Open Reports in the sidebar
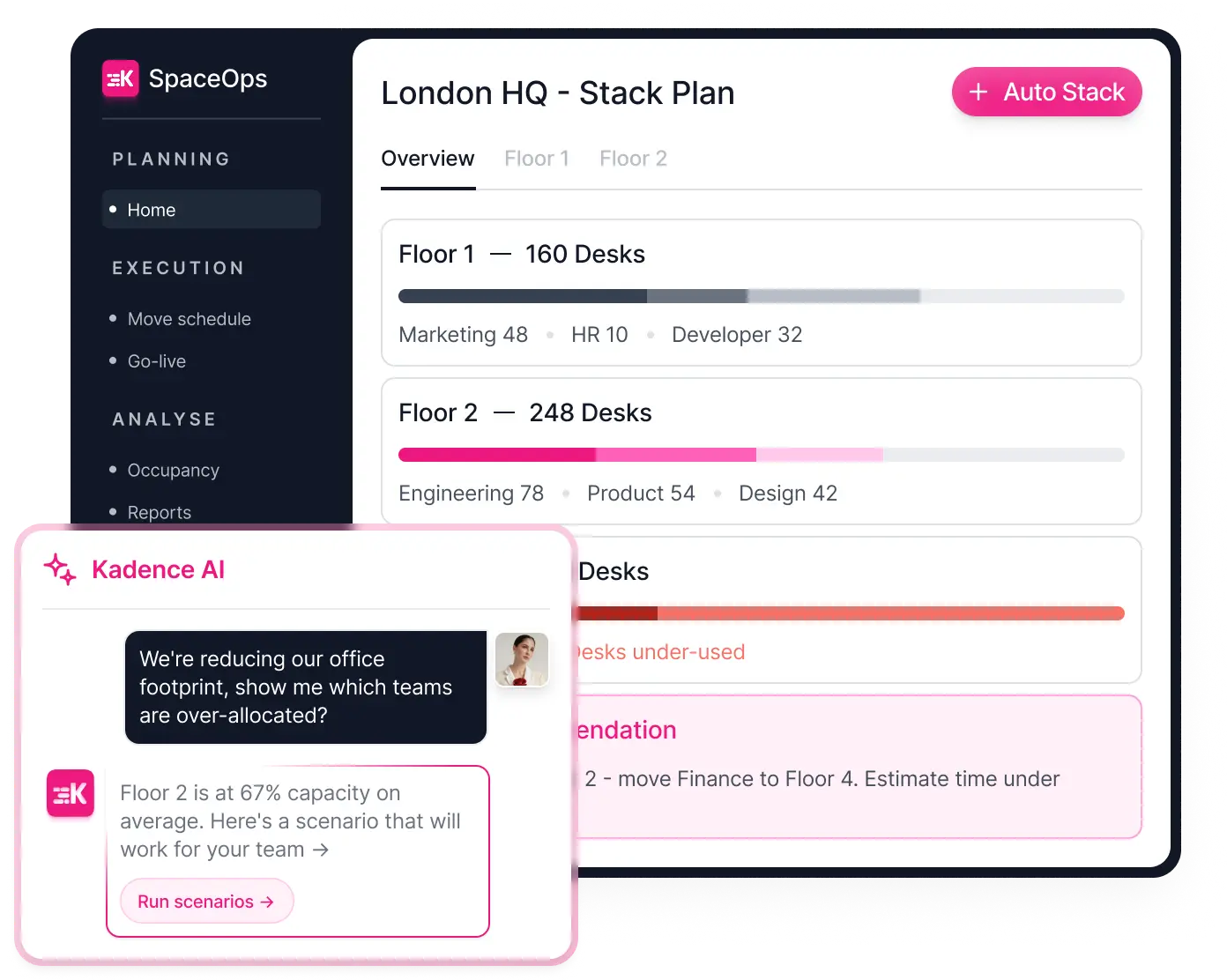Screen dimensions: 1227x980 tap(159, 512)
